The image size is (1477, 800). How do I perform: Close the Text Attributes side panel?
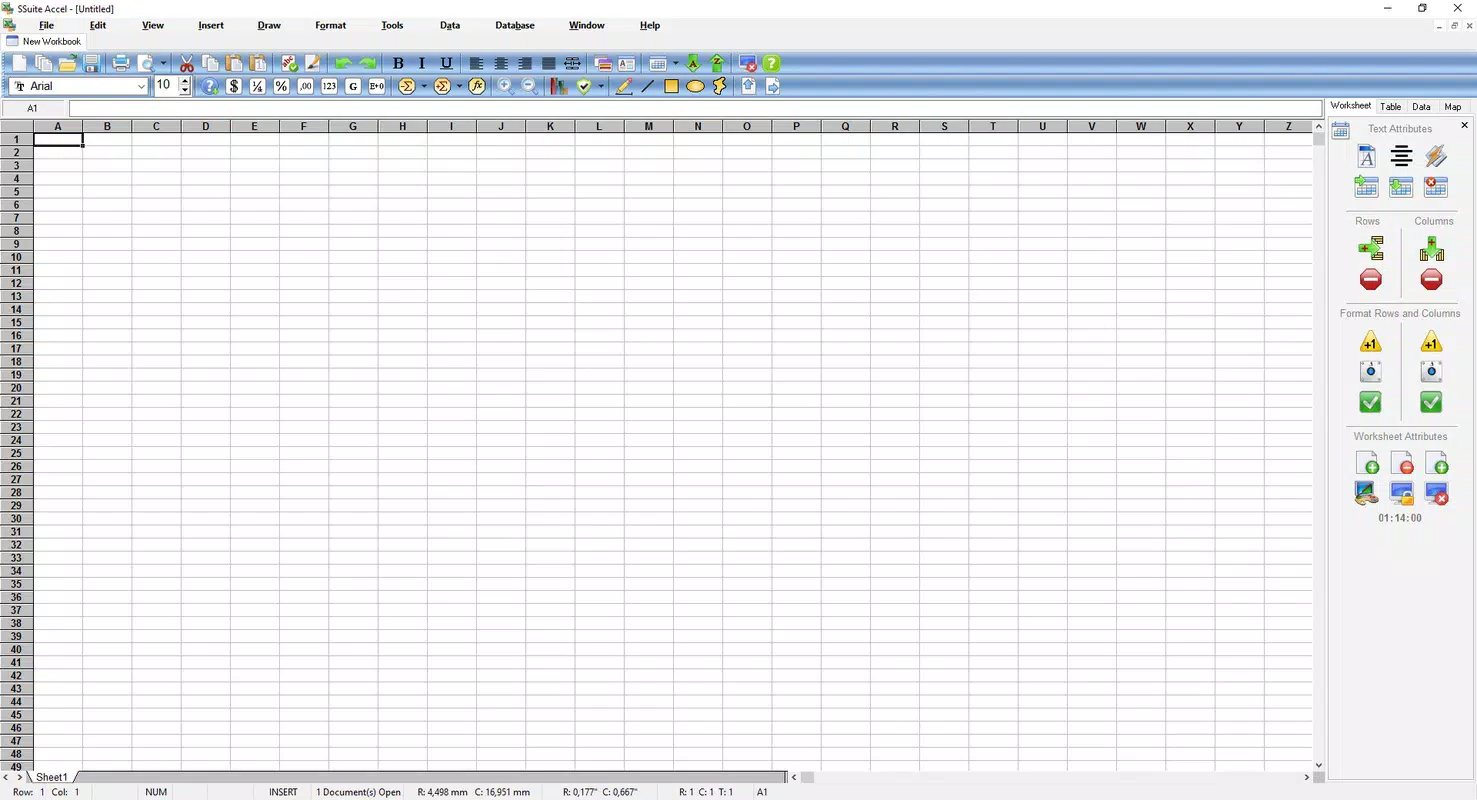(x=1465, y=126)
